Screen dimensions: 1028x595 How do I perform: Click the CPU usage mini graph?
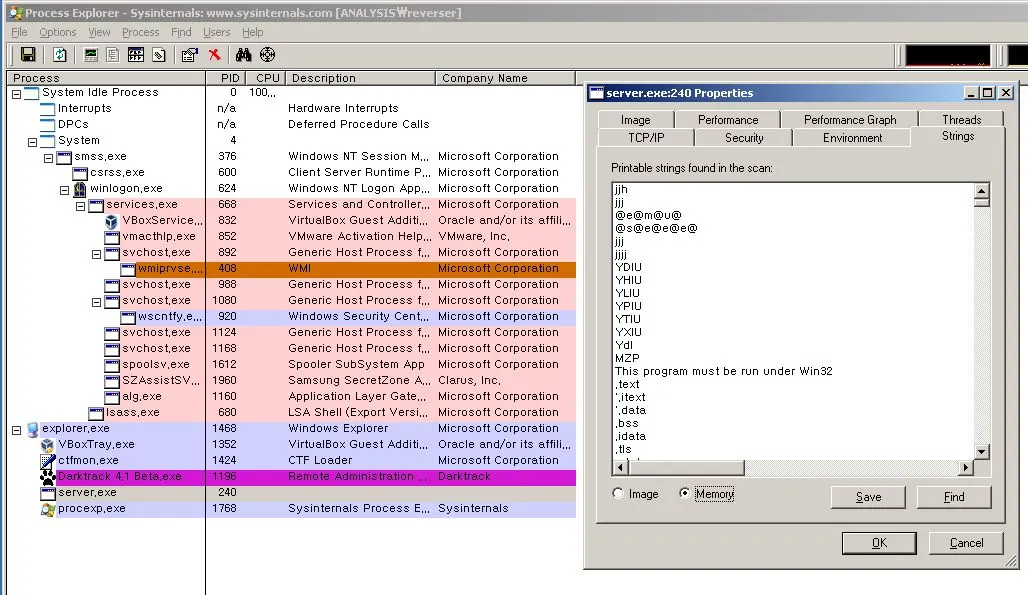947,56
